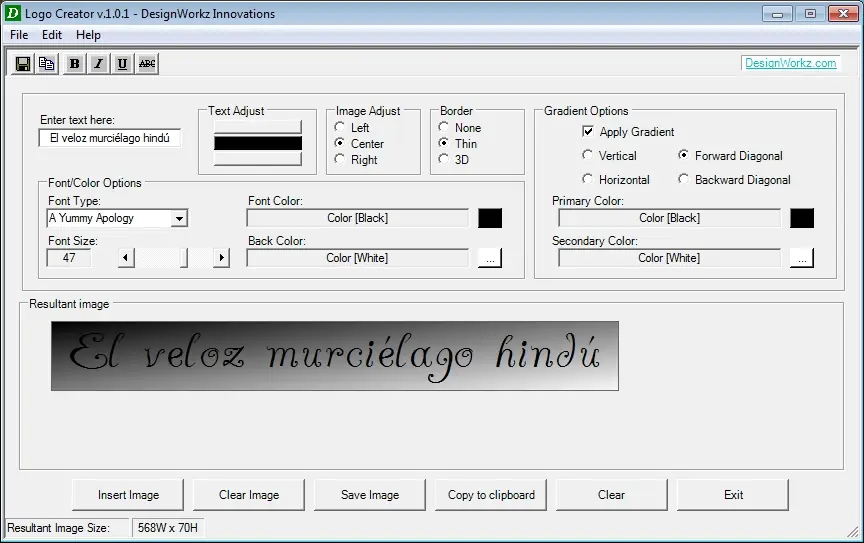The width and height of the screenshot is (864, 543).
Task: Pick primary gradient color black swatch
Action: click(x=802, y=218)
